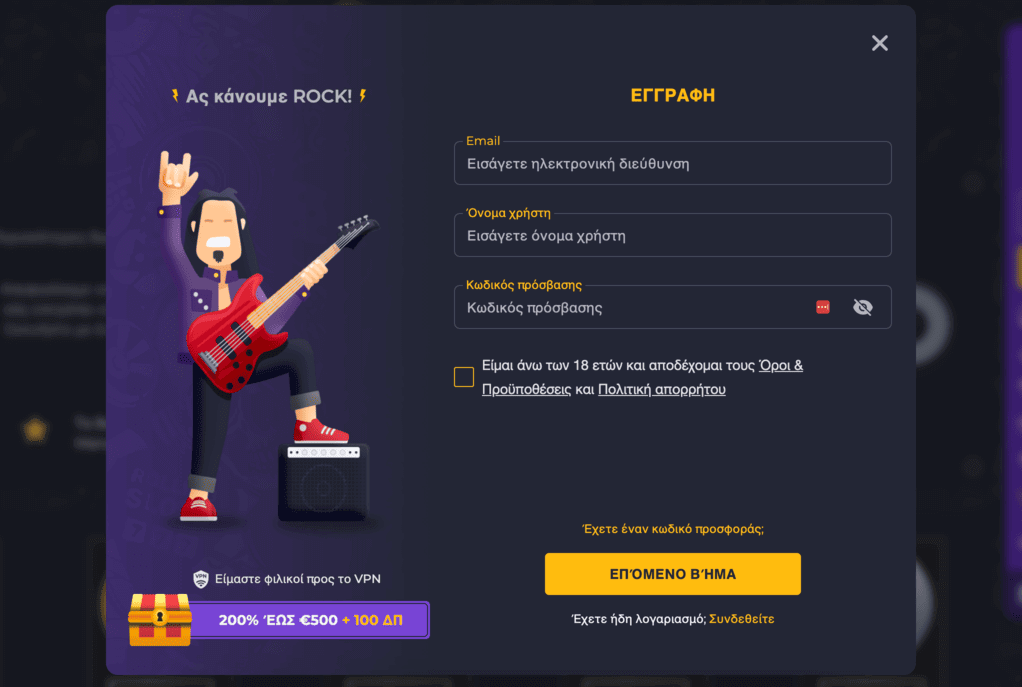Expand 'Έχετε έναν κωδικό προσφοράς;' promo code

coord(672,529)
